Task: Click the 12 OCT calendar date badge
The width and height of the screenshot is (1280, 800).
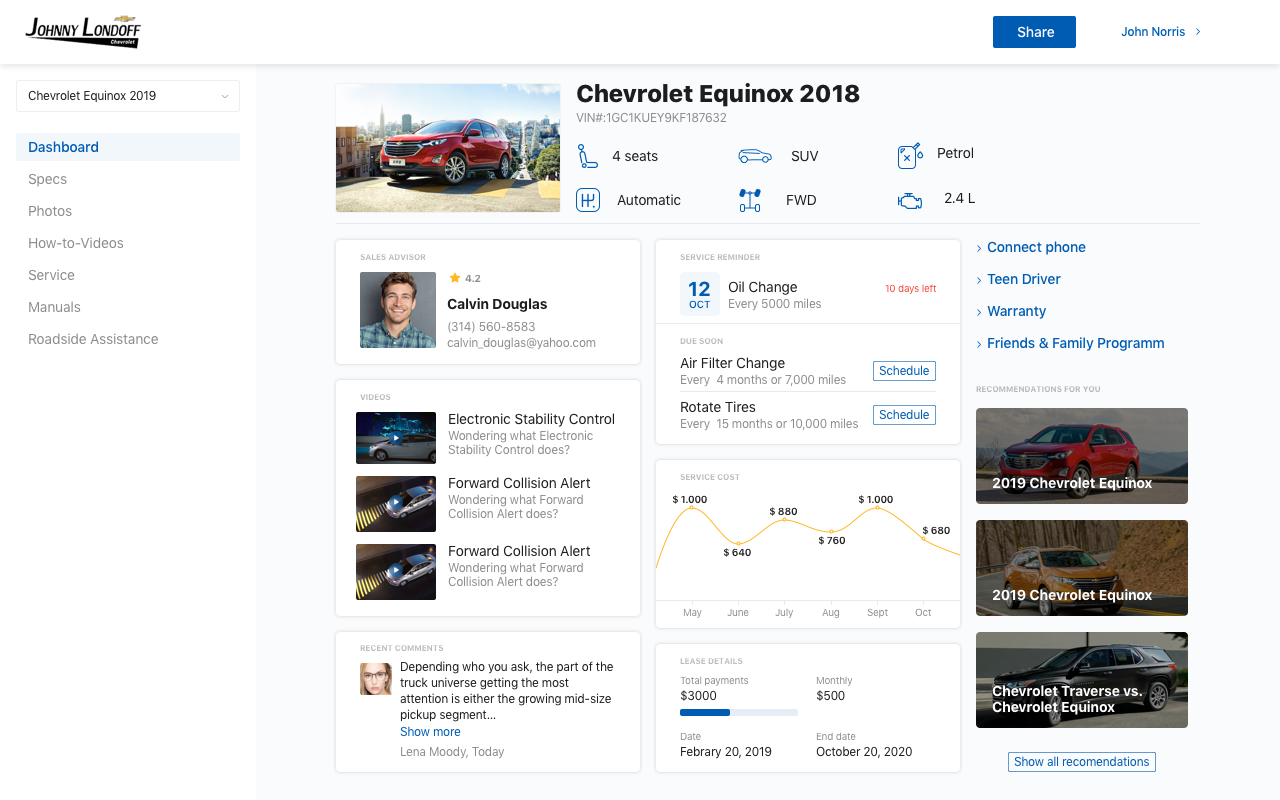Action: [x=699, y=295]
